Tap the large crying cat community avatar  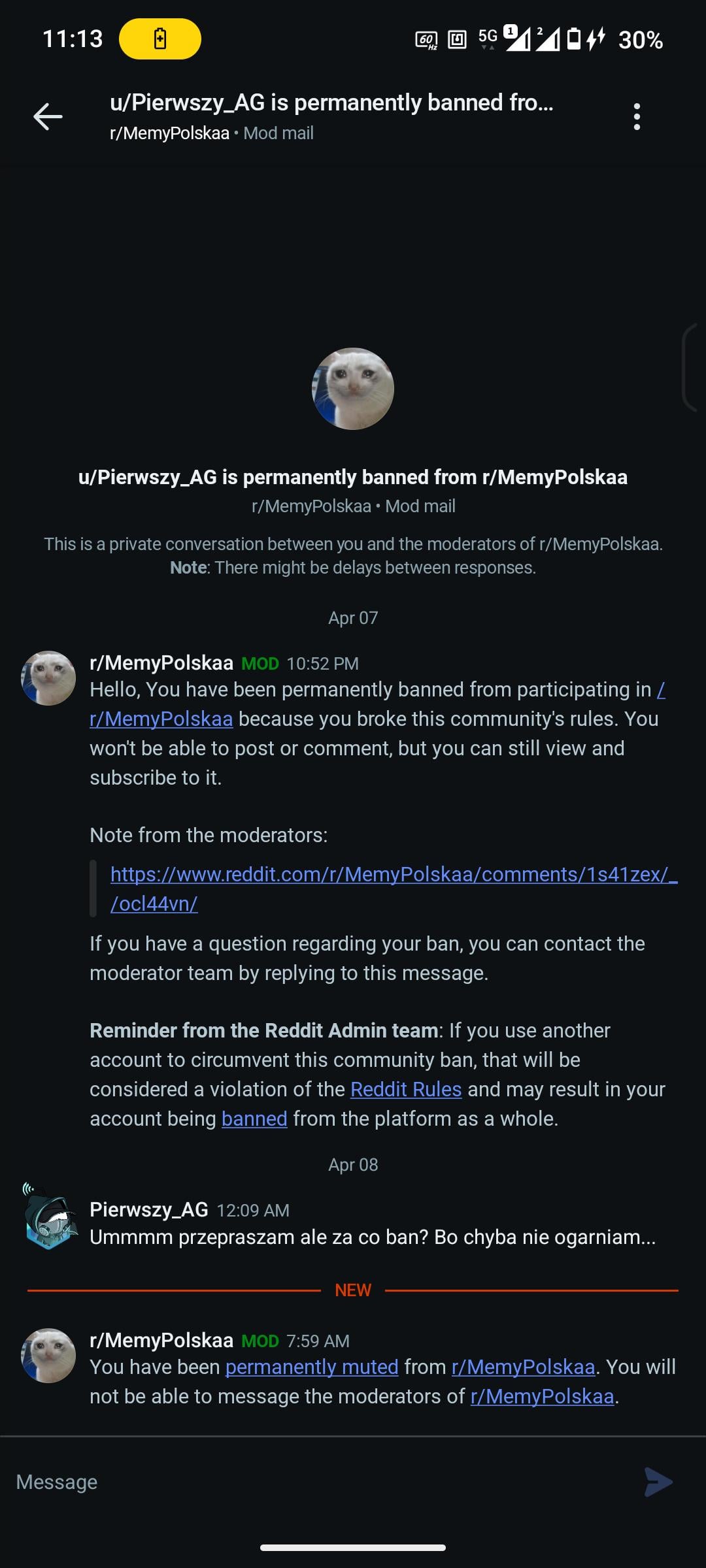(x=353, y=389)
